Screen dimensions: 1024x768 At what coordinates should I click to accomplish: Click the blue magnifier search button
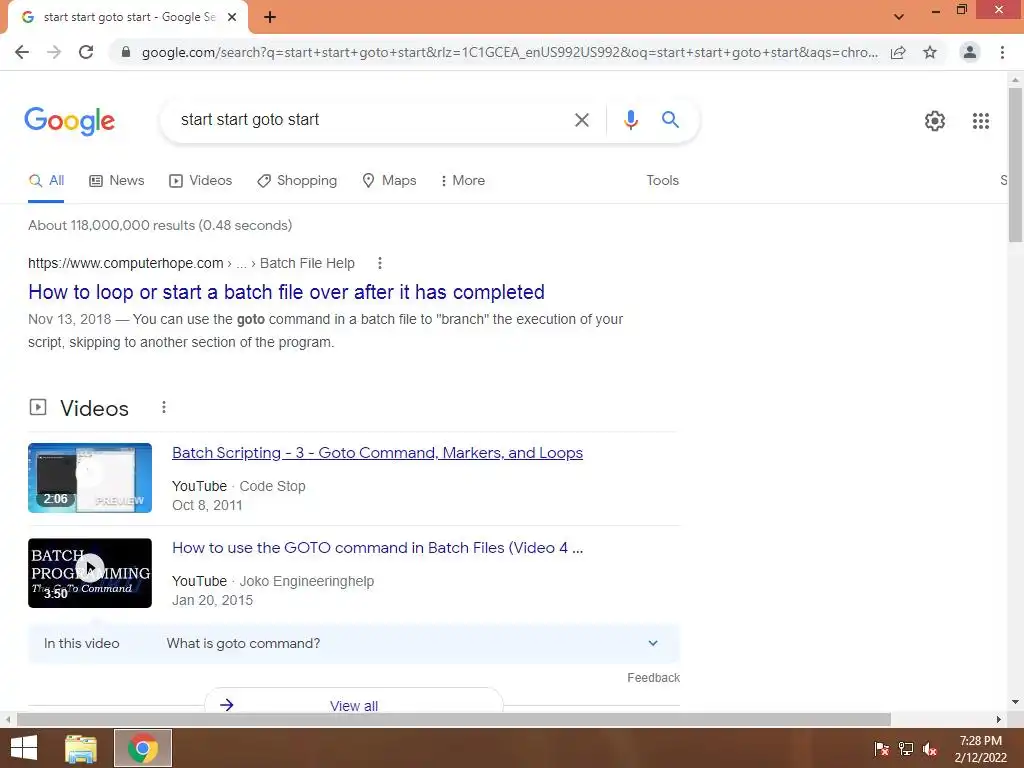click(x=670, y=120)
